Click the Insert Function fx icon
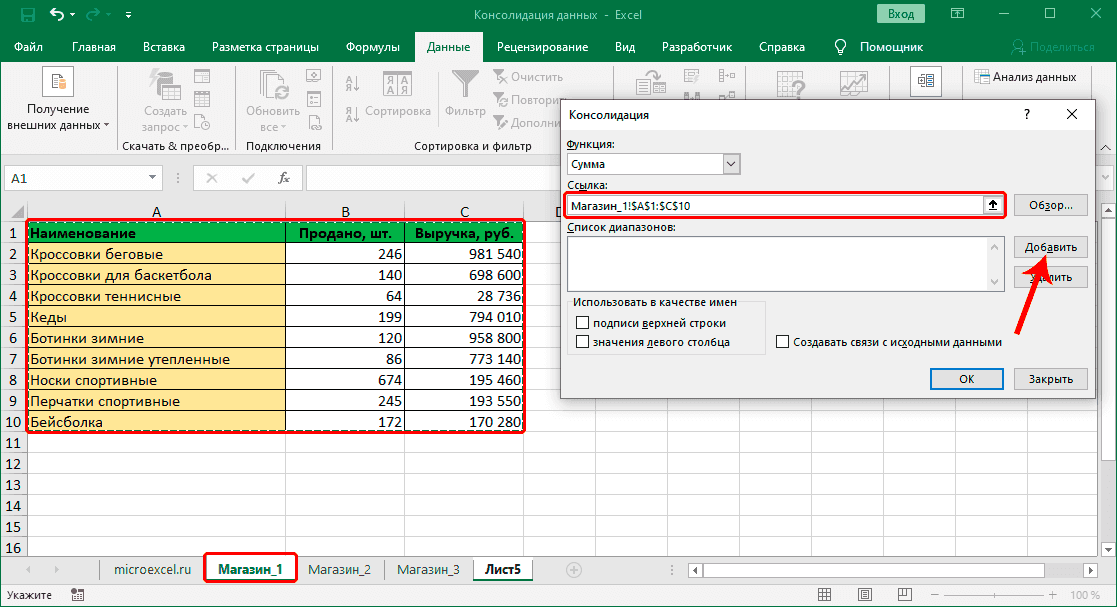 284,178
